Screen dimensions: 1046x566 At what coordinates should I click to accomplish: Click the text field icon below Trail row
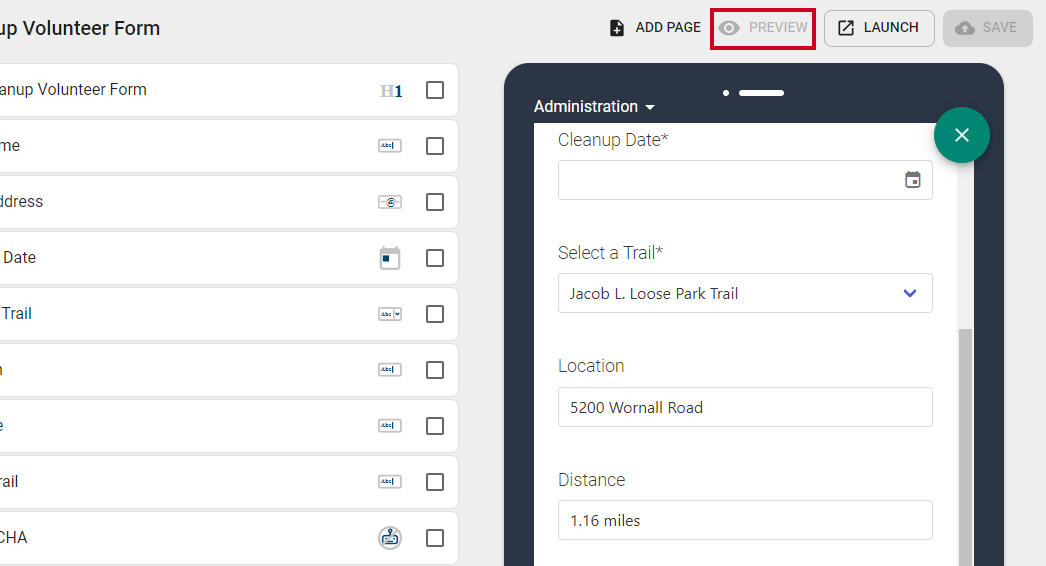(390, 370)
